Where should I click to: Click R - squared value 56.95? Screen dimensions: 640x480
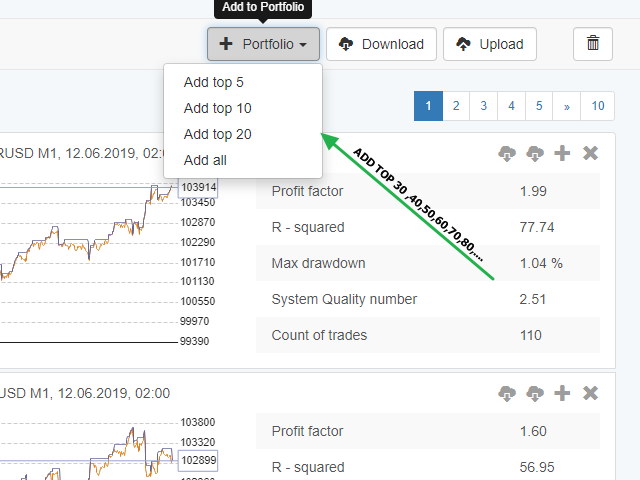[x=537, y=467]
